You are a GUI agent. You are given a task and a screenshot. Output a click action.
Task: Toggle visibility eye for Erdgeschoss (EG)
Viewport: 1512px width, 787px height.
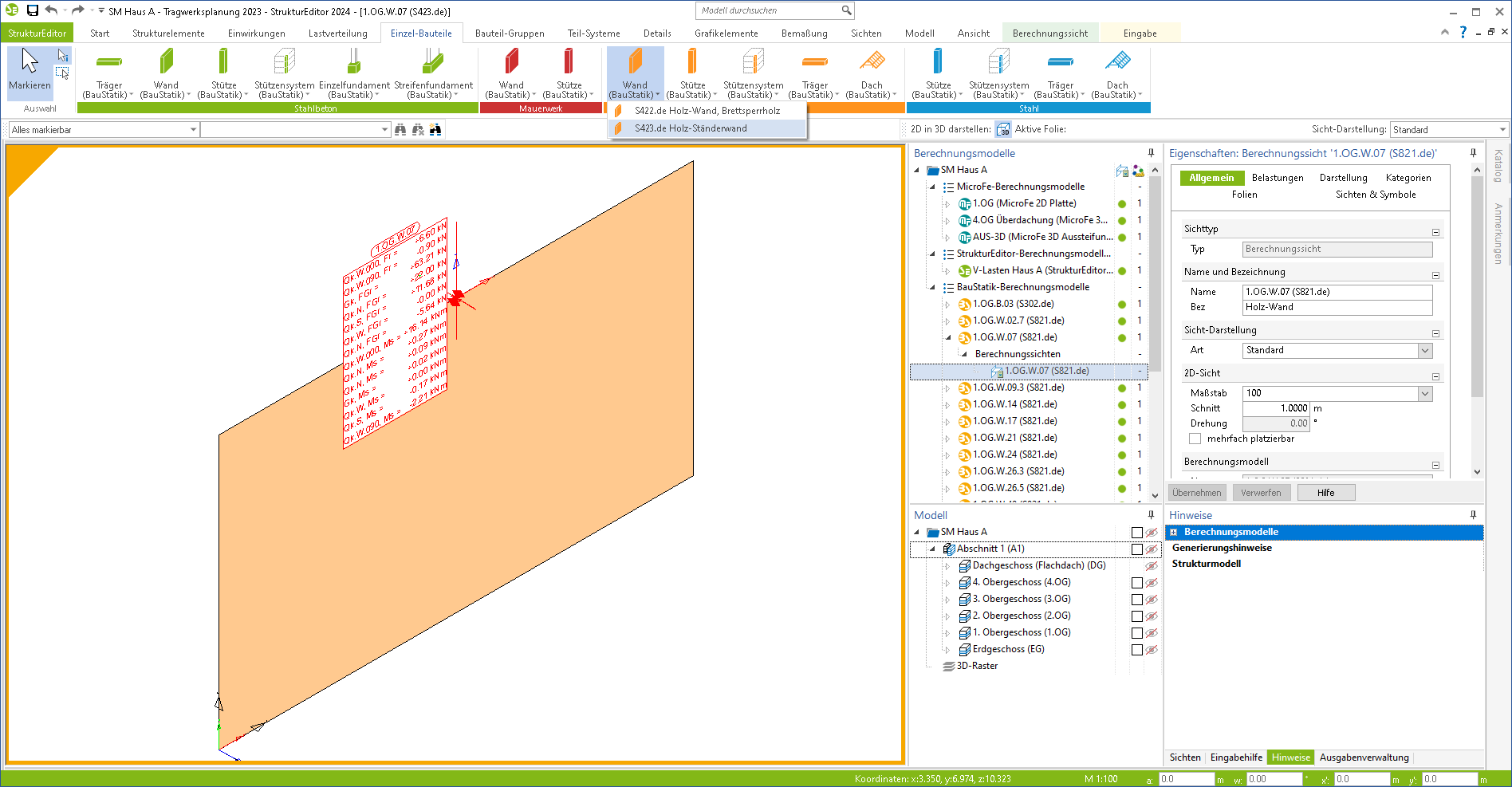[1152, 650]
